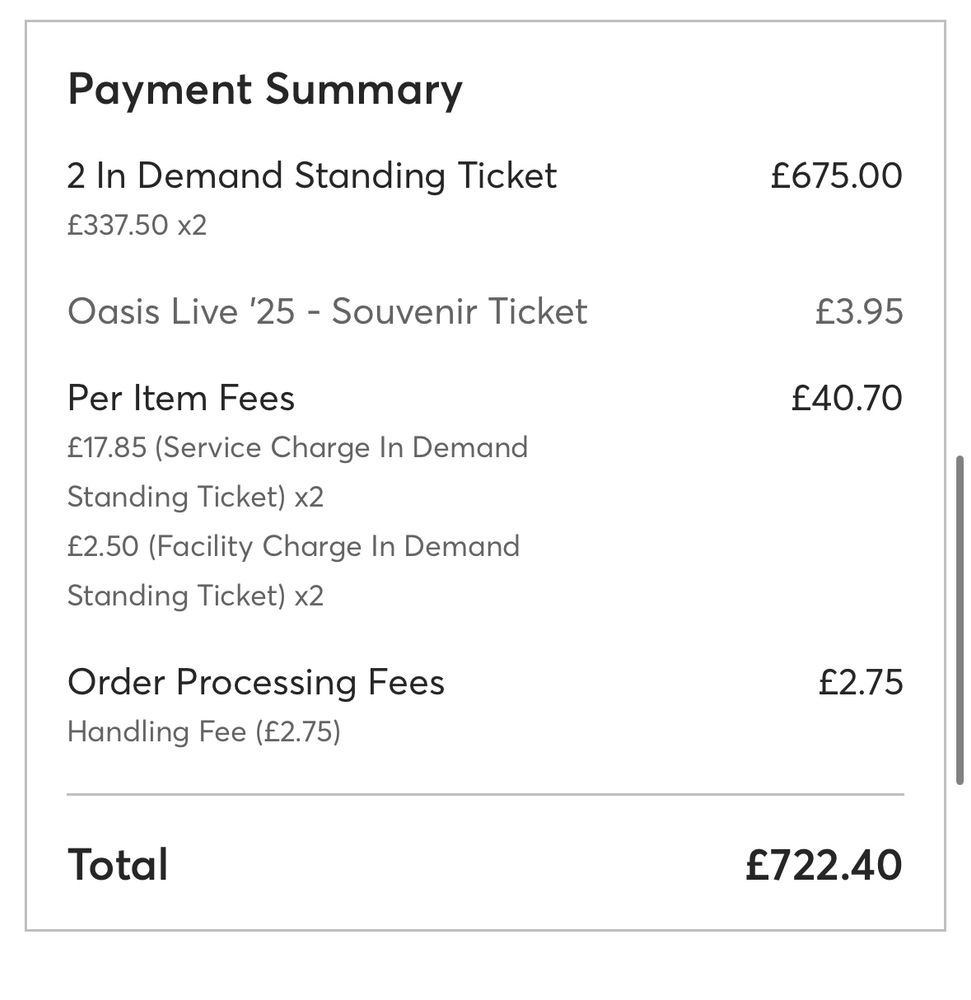Click the £722.40 total amount
This screenshot has width=971, height=1000.
(x=823, y=865)
